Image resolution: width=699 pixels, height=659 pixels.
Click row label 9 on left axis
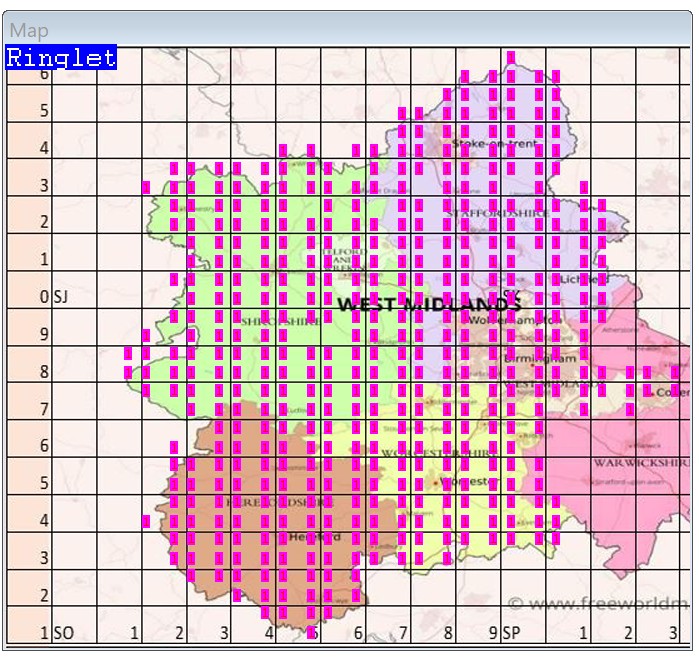[x=45, y=335]
